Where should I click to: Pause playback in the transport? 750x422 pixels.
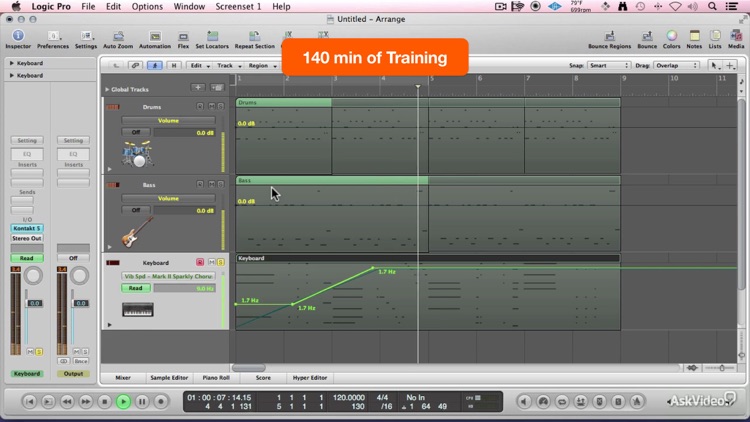[142, 401]
